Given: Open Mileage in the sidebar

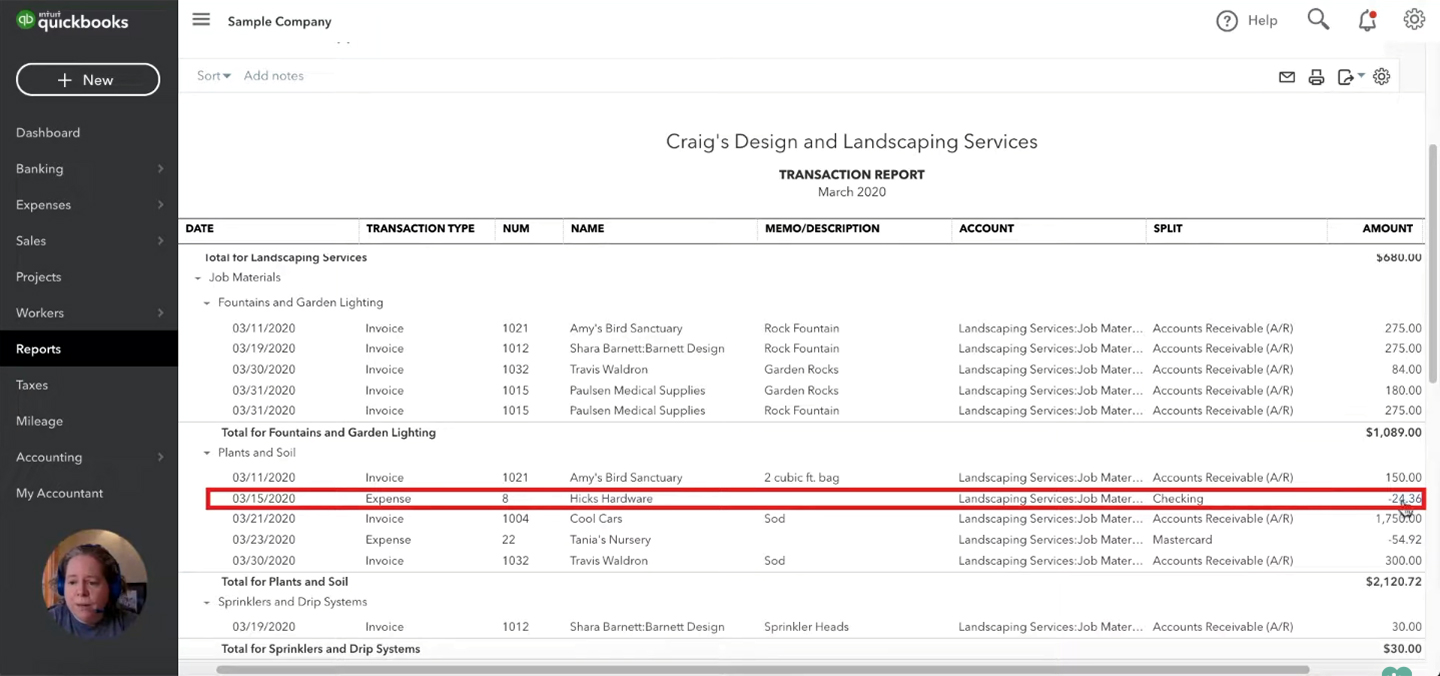Looking at the screenshot, I should (39, 421).
